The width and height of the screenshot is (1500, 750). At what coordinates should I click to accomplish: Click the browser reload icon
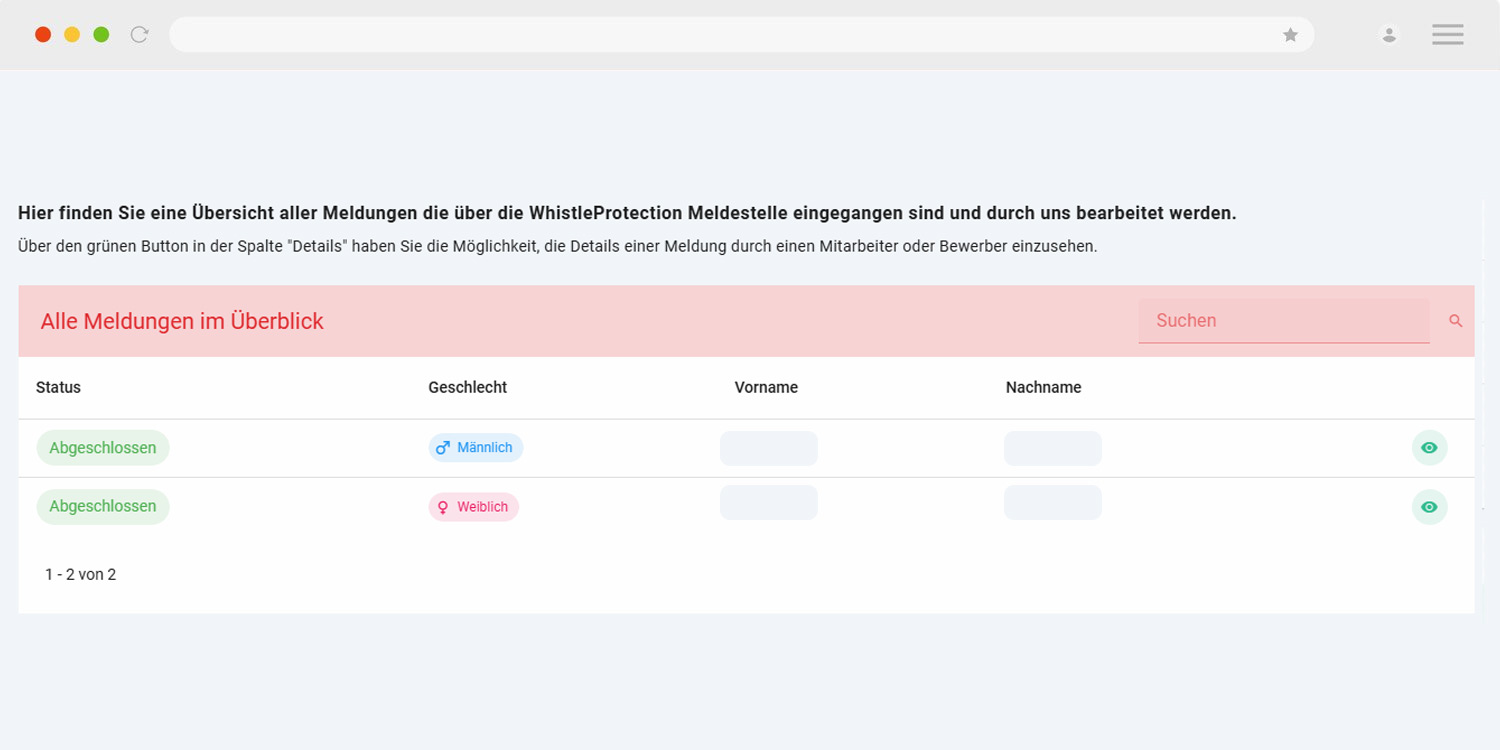[140, 35]
